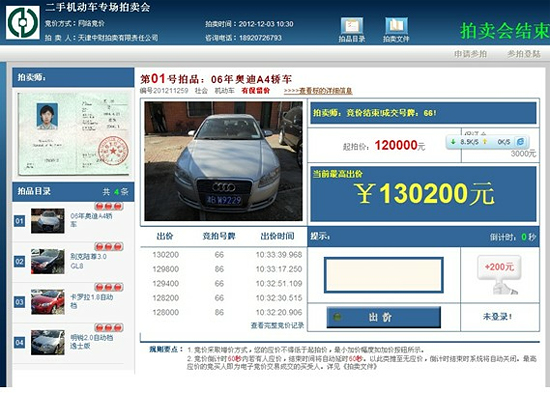Open thumbnail of 别克陆尊3.0 GL8
550x393 pixels.
[x=48, y=261]
